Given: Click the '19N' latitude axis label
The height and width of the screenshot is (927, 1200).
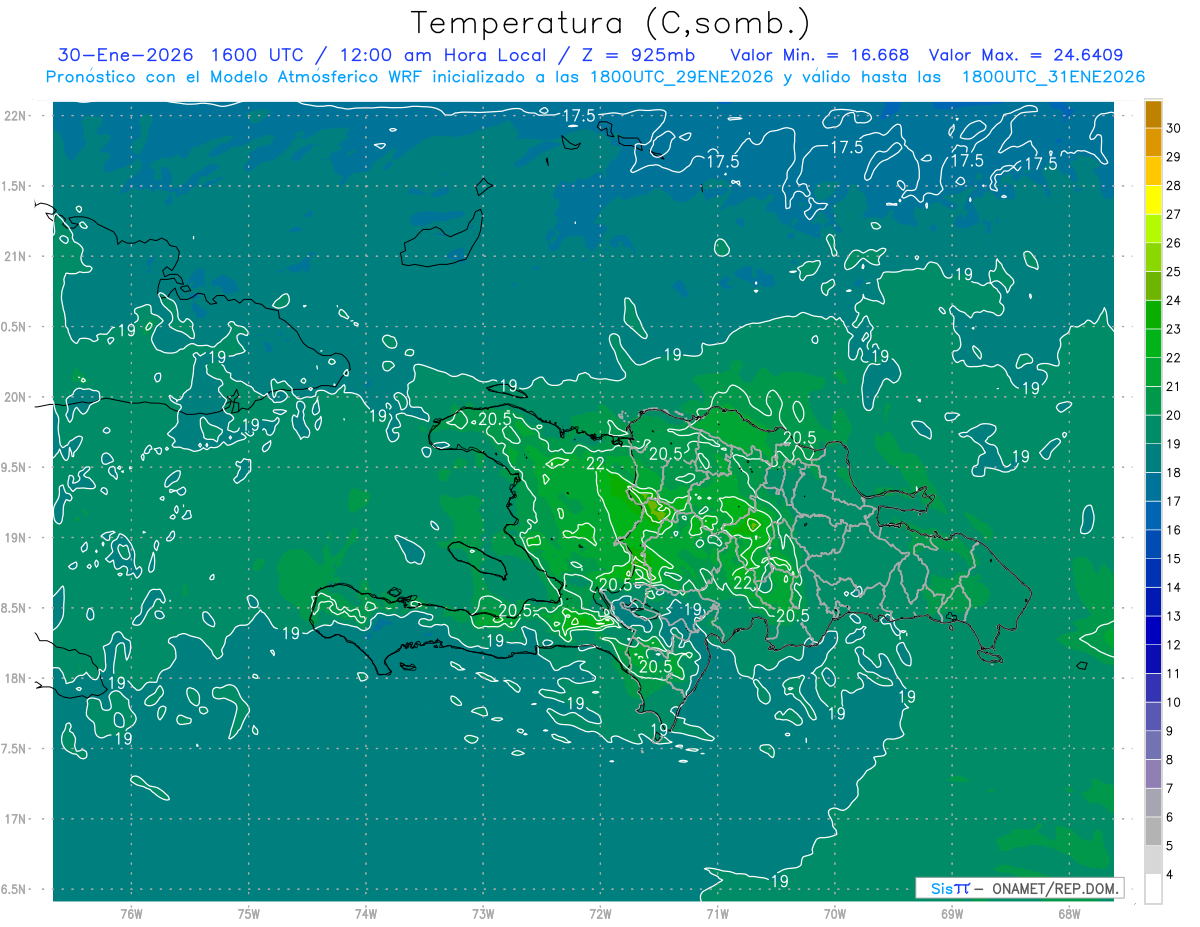Looking at the screenshot, I should click(x=17, y=538).
